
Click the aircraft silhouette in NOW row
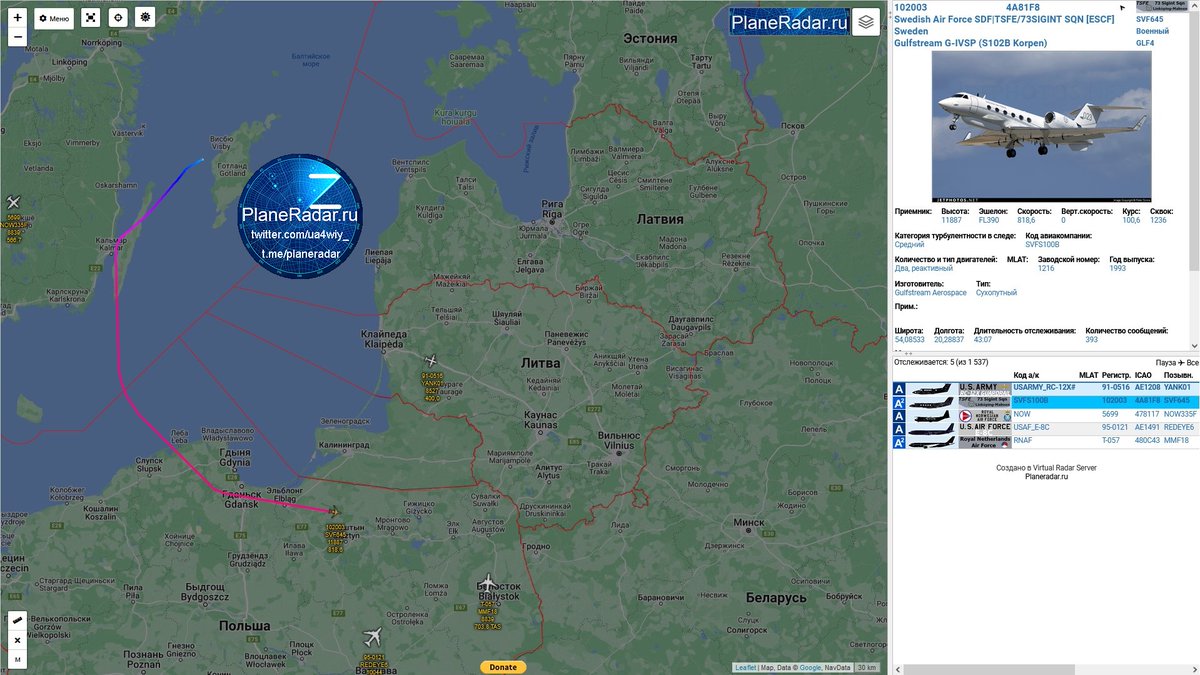click(x=932, y=414)
